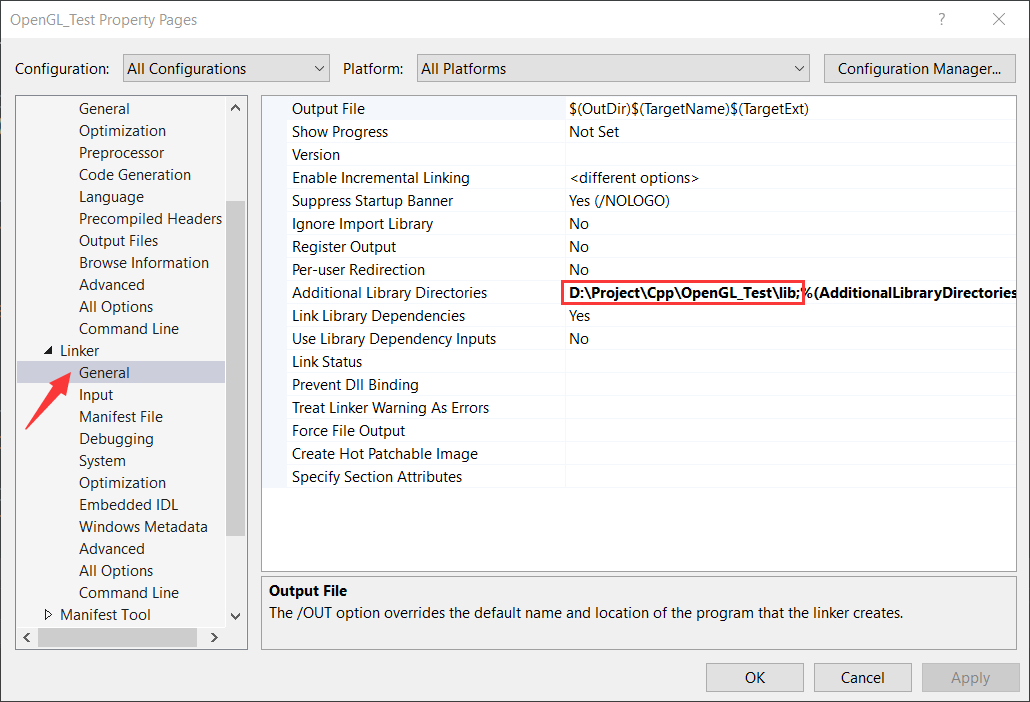Select the Manifest File tree item
The image size is (1030, 702).
(121, 417)
